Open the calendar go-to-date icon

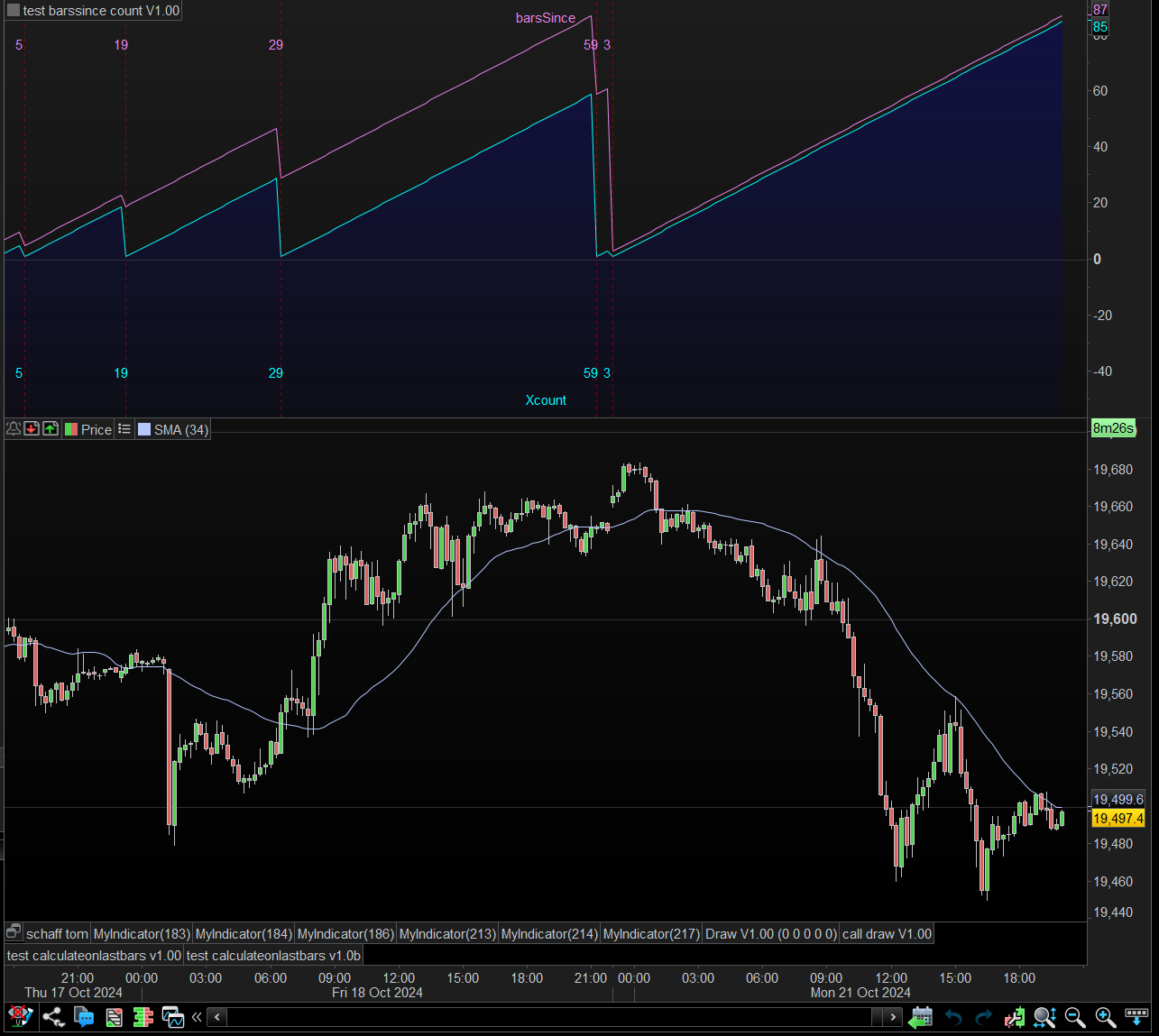(x=920, y=1017)
